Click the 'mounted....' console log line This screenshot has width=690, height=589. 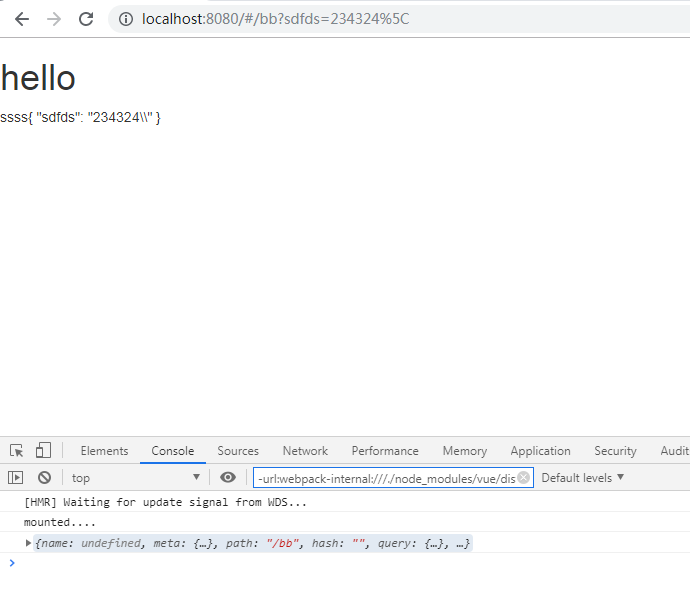point(60,522)
